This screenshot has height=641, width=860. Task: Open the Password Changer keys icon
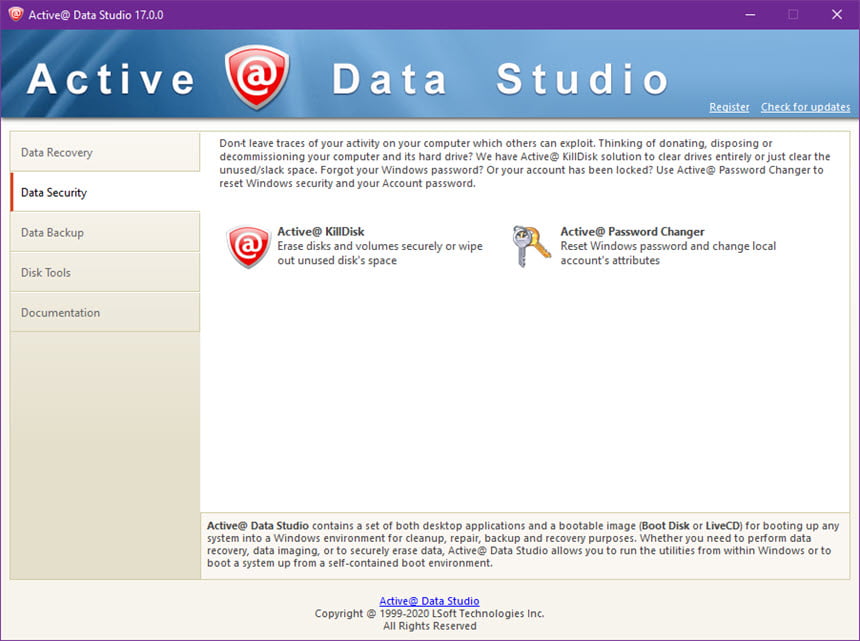click(x=531, y=246)
